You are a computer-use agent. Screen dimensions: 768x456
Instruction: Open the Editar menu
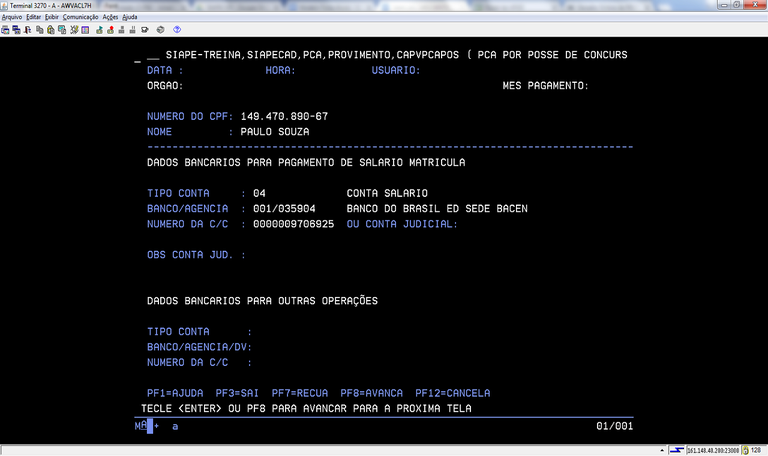[34, 17]
